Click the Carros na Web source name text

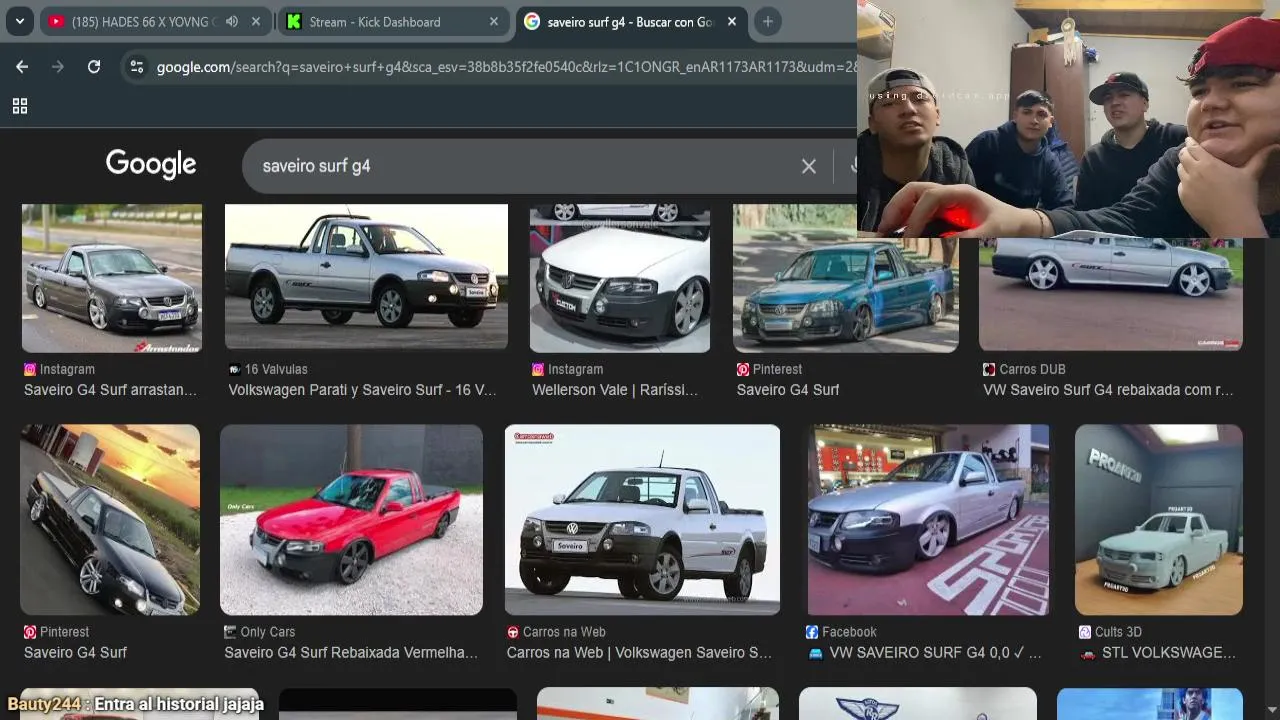coord(564,632)
